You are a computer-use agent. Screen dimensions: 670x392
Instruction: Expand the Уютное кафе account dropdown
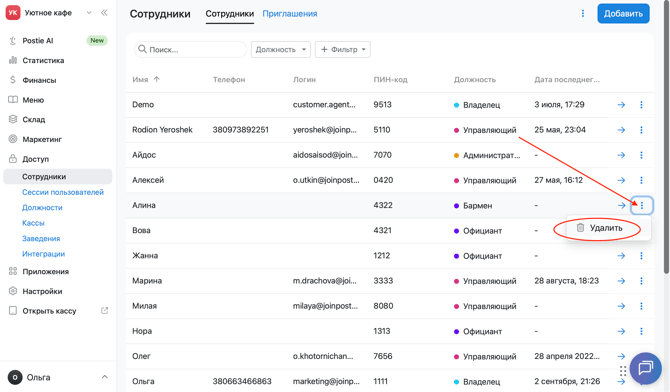[89, 13]
